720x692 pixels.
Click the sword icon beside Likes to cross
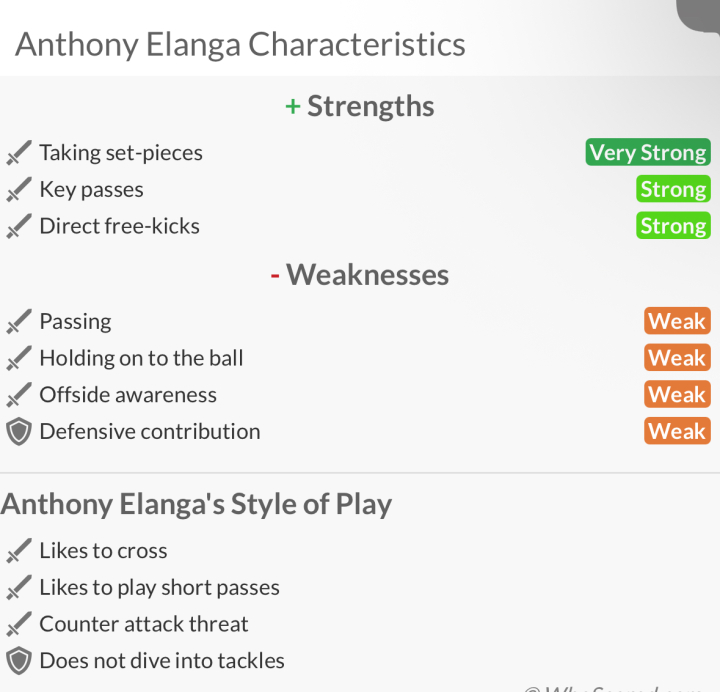[x=19, y=550]
